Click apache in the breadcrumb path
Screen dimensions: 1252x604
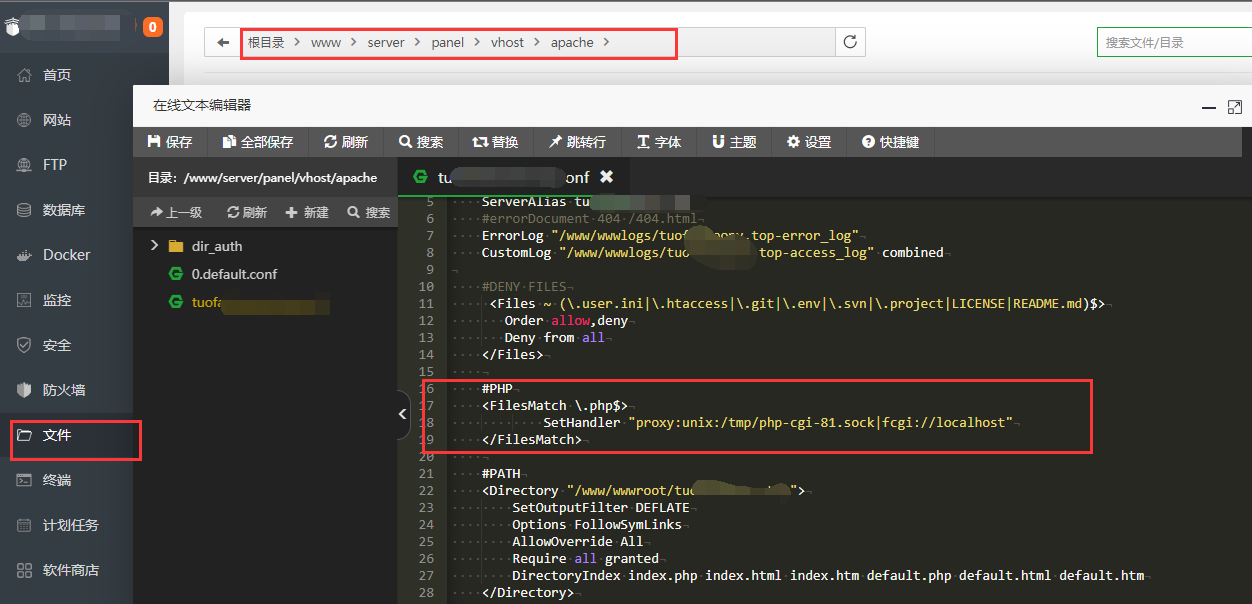572,43
